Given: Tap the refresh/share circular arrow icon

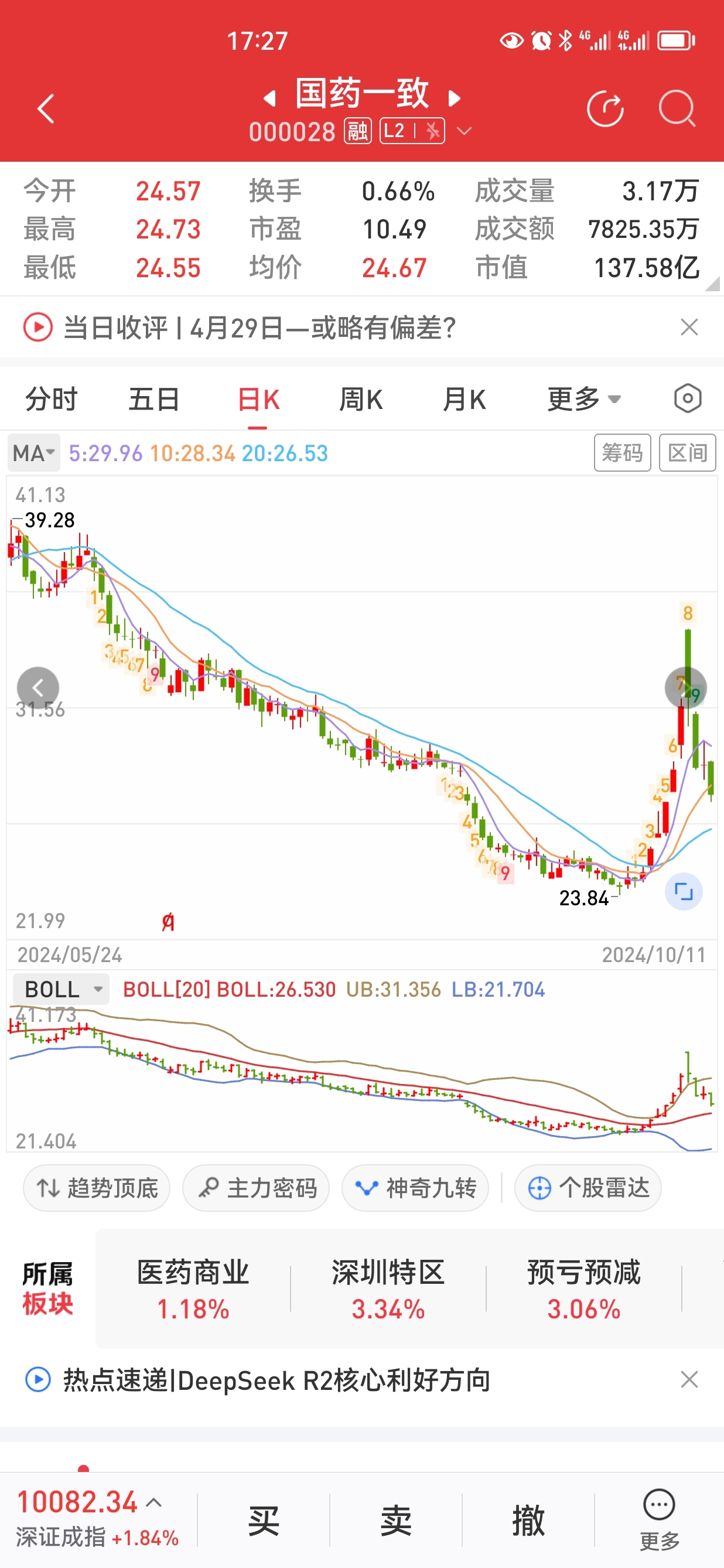Looking at the screenshot, I should click(605, 109).
